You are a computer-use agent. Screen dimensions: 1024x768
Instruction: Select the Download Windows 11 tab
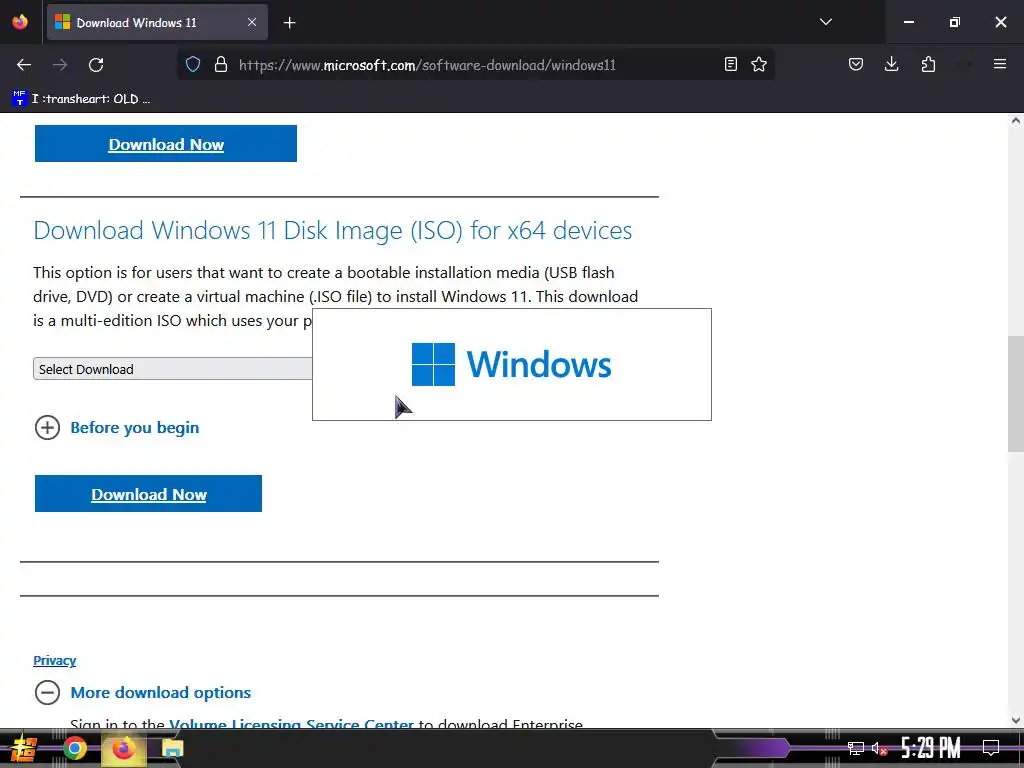tap(157, 22)
